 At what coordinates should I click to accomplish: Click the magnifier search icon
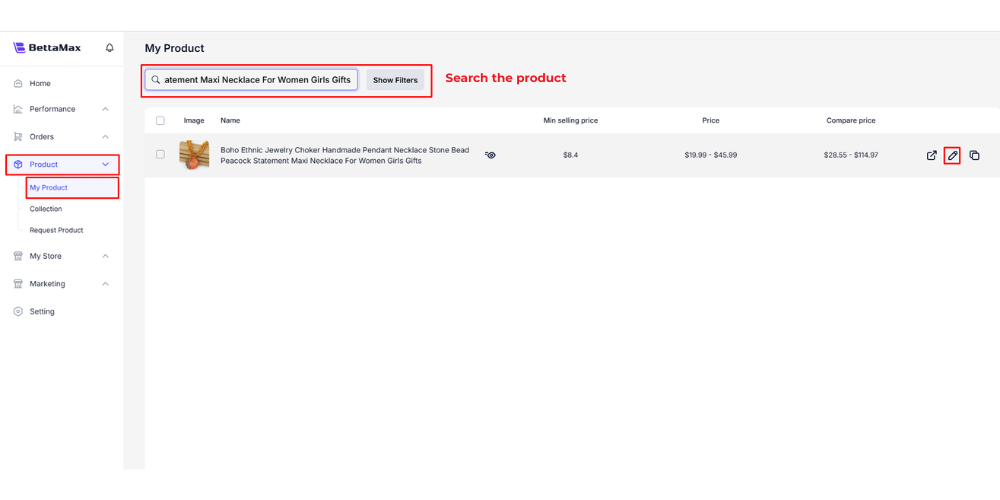[156, 80]
